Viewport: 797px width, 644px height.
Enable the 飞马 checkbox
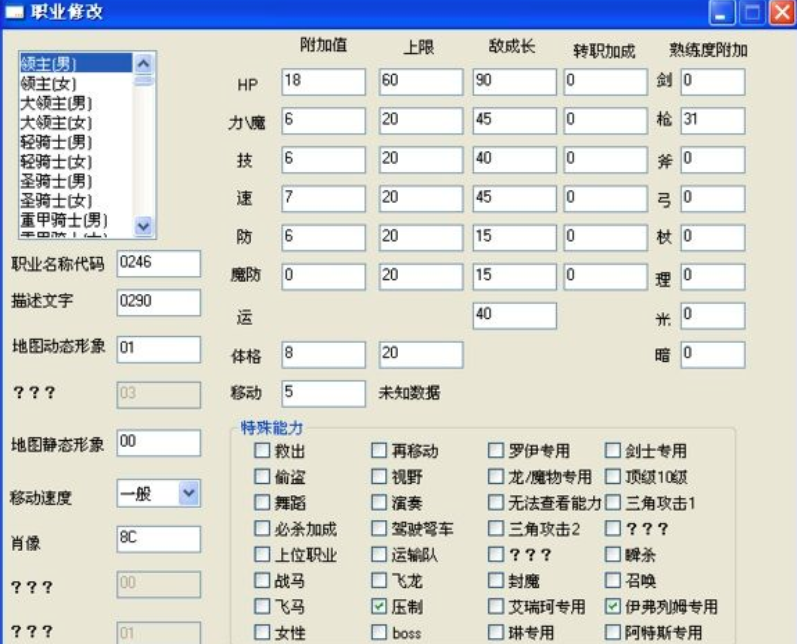(262, 606)
